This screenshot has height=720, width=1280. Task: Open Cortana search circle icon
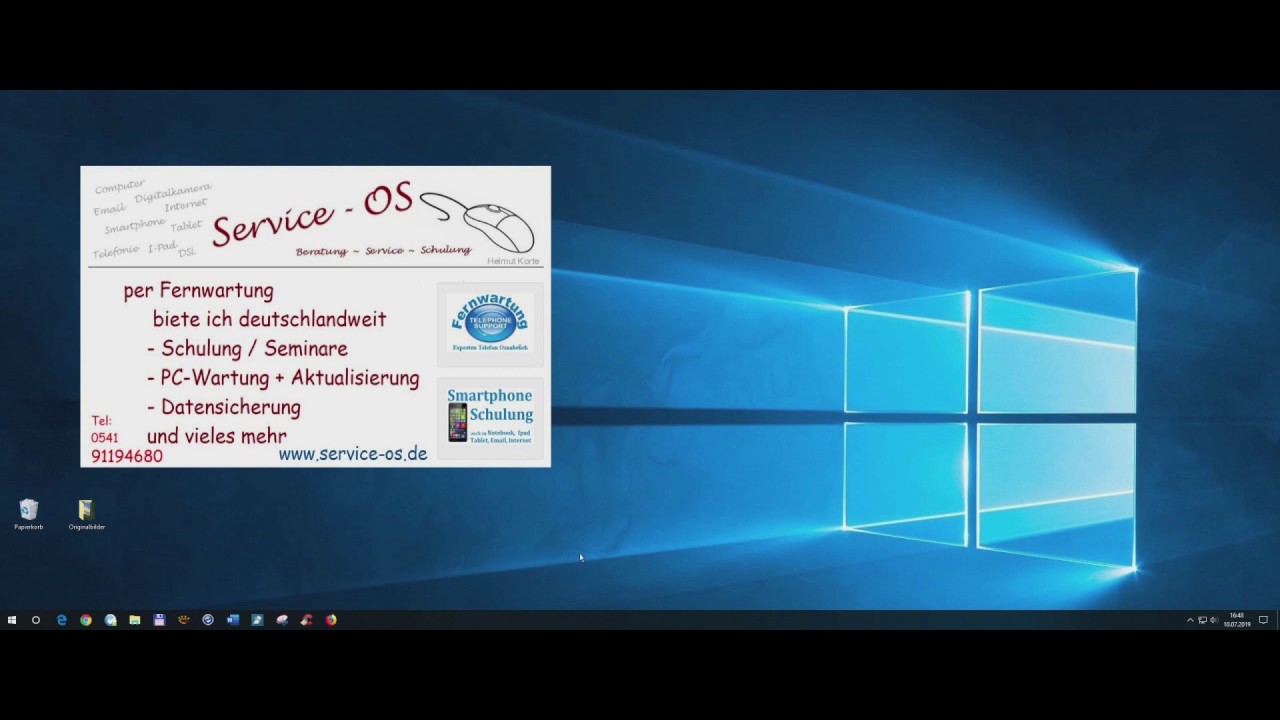click(36, 620)
